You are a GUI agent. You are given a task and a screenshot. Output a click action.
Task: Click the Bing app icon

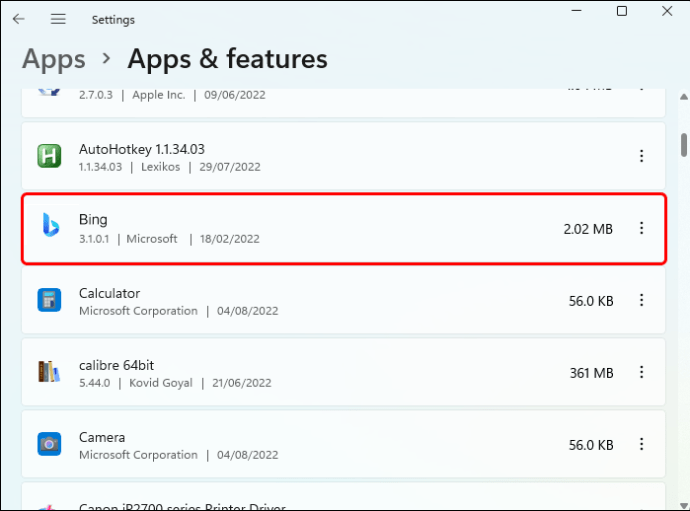pyautogui.click(x=49, y=228)
